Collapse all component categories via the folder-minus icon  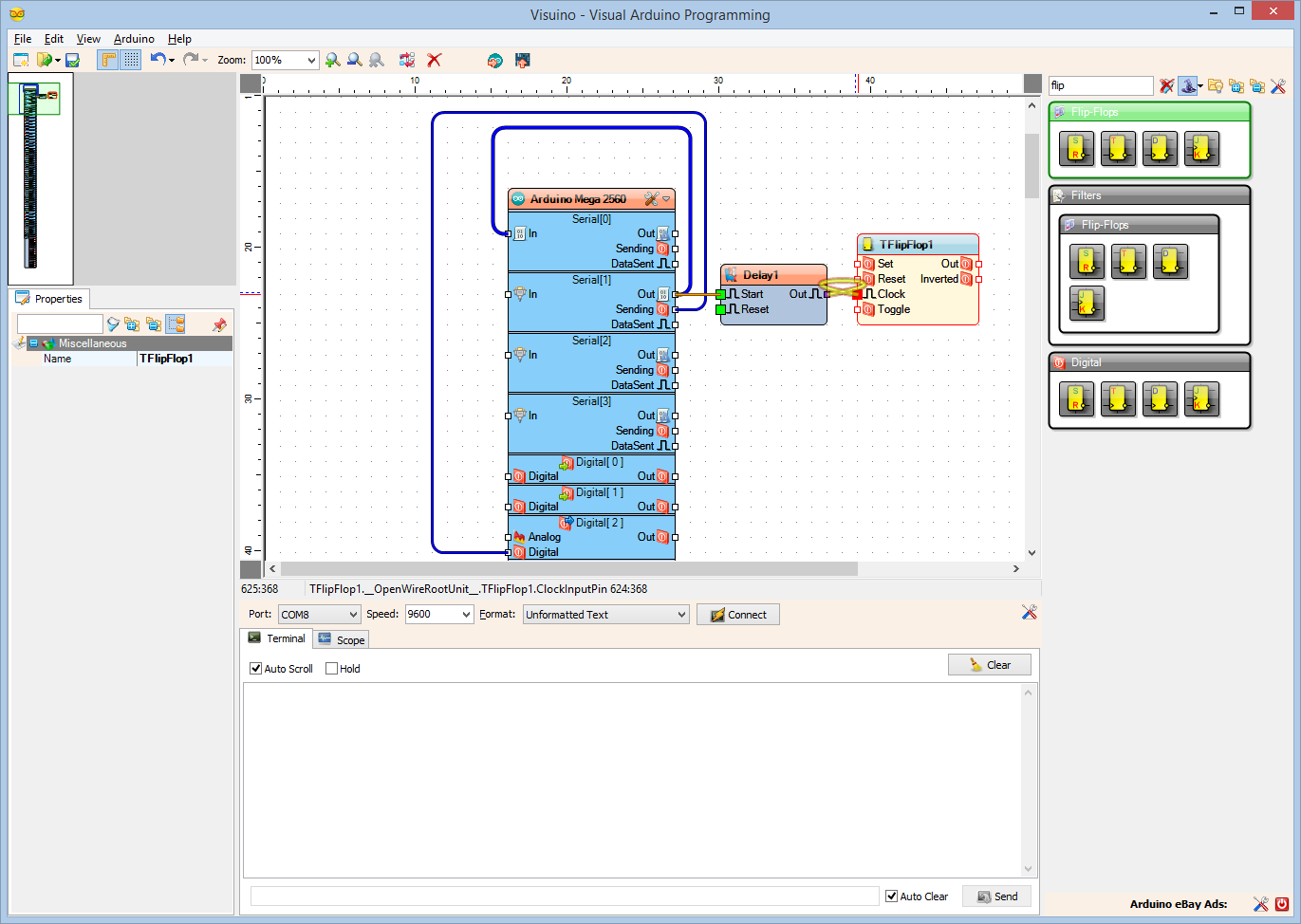coord(1257,85)
